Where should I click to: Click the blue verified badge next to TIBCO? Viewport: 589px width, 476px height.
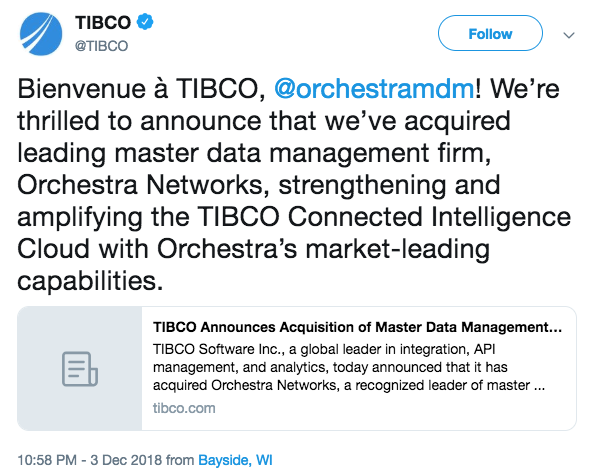click(145, 22)
